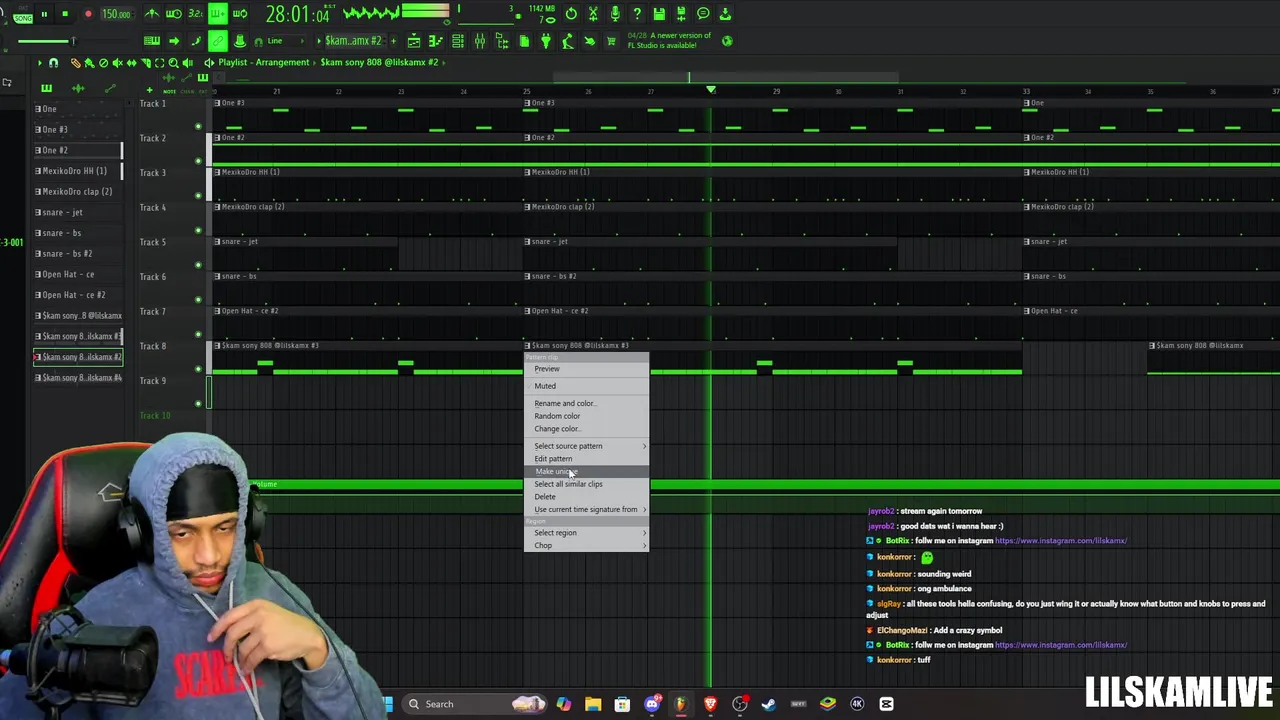Viewport: 1280px width, 720px height.
Task: Select the playlist pencil draw tool
Action: pos(76,63)
